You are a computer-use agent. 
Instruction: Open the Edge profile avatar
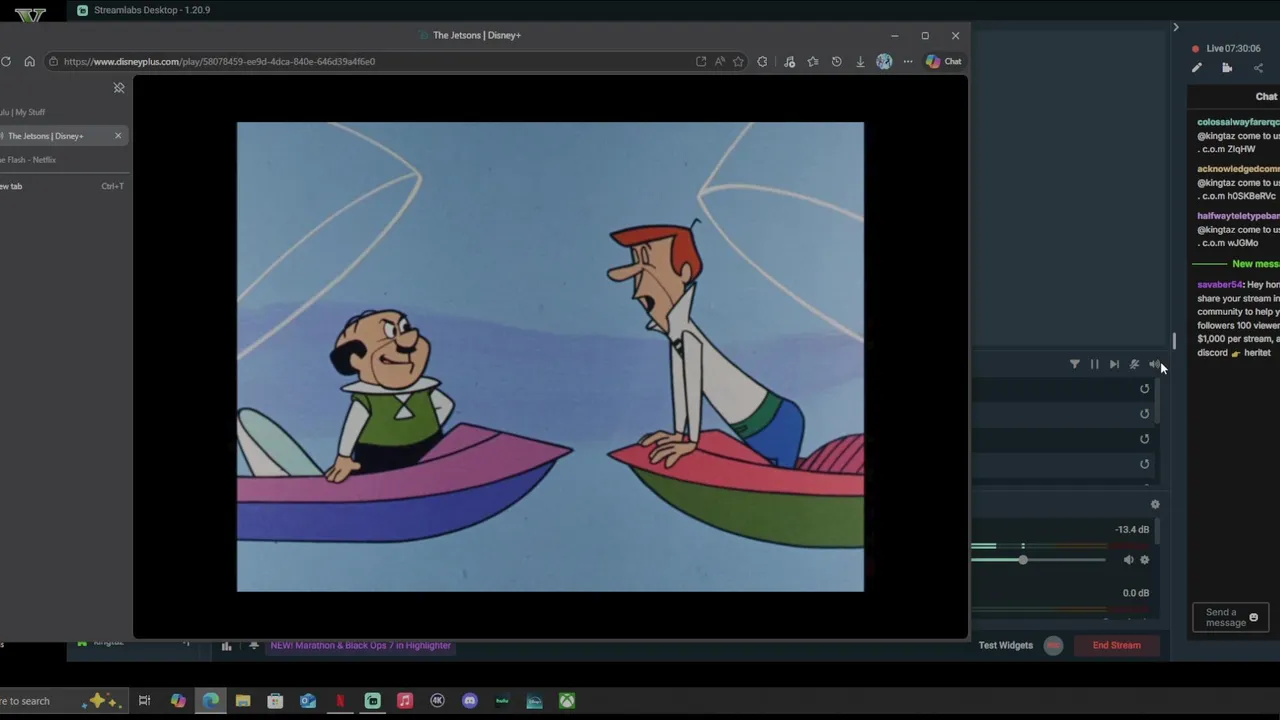(x=884, y=61)
